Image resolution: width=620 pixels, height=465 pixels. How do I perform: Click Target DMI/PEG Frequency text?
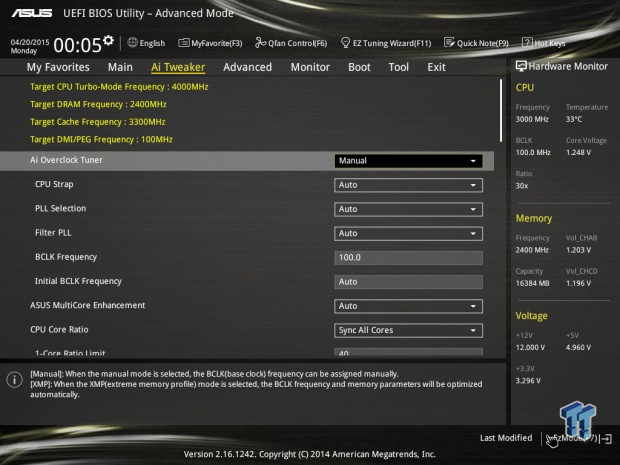[x=101, y=140]
